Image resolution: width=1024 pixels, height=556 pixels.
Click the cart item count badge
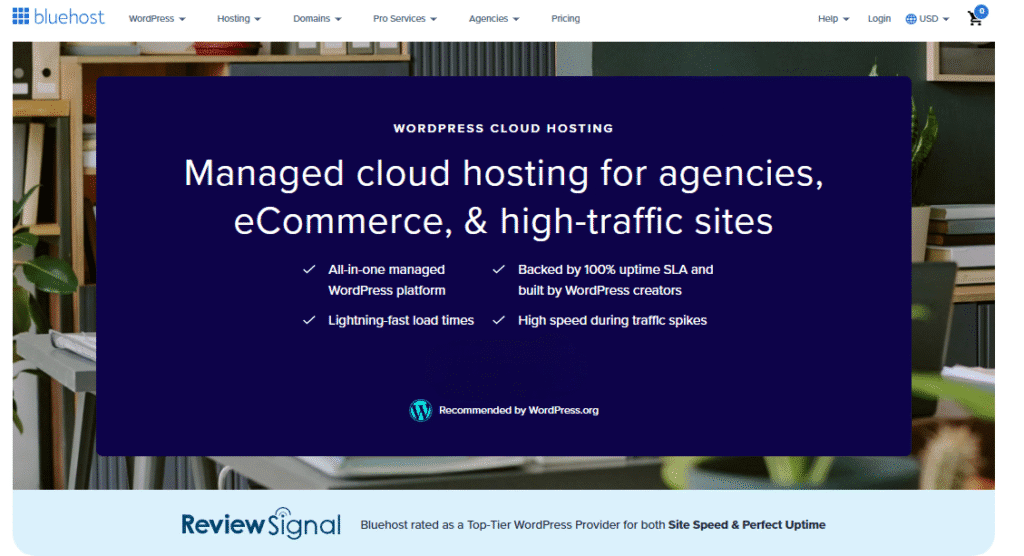pyautogui.click(x=981, y=10)
